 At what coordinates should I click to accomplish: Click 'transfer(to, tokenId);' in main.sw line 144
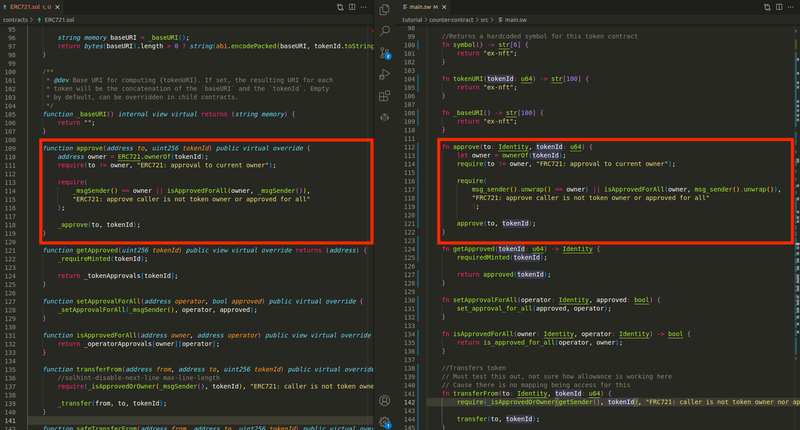(x=498, y=419)
